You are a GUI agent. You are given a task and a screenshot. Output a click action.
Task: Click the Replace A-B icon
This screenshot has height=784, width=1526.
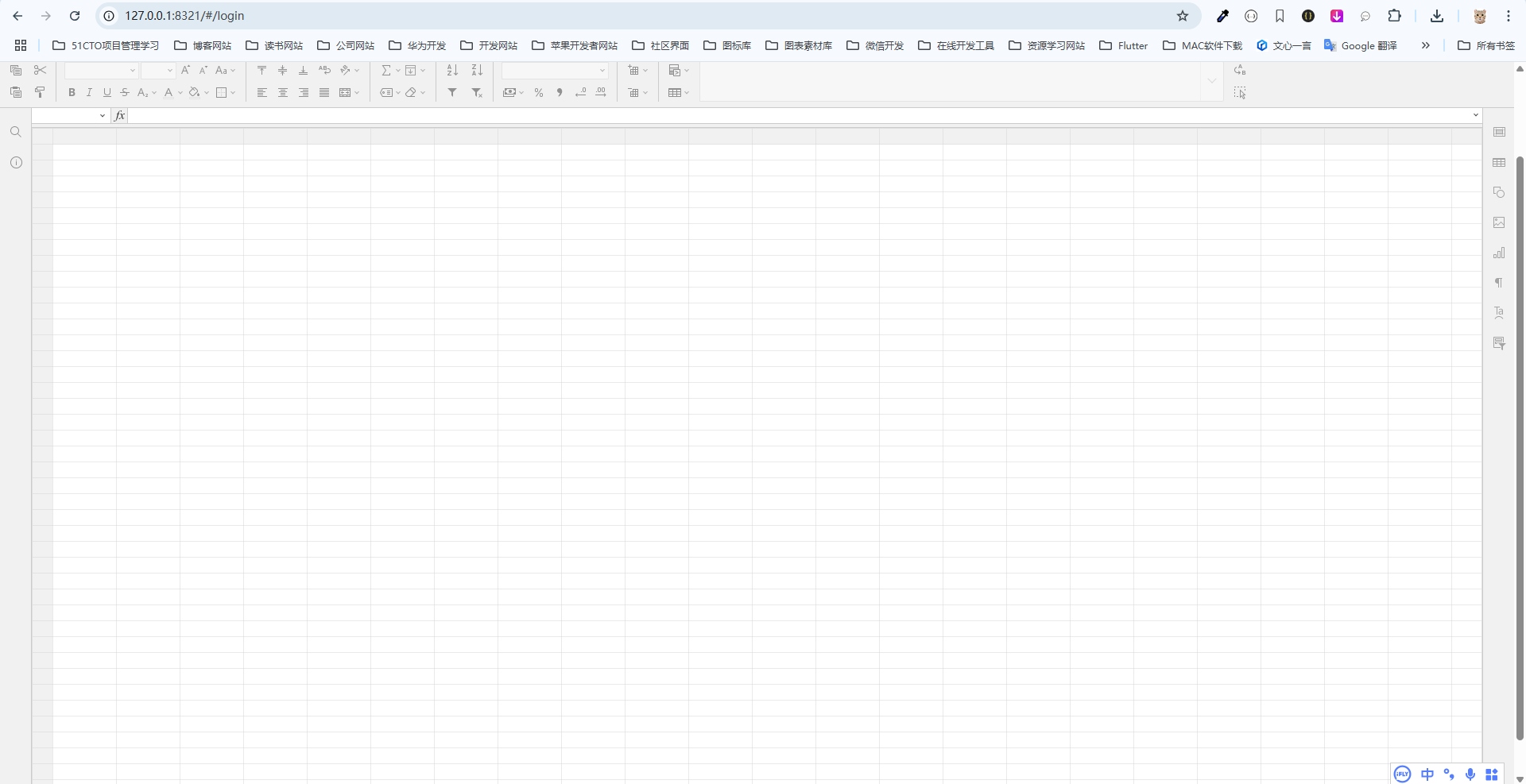pos(1240,71)
